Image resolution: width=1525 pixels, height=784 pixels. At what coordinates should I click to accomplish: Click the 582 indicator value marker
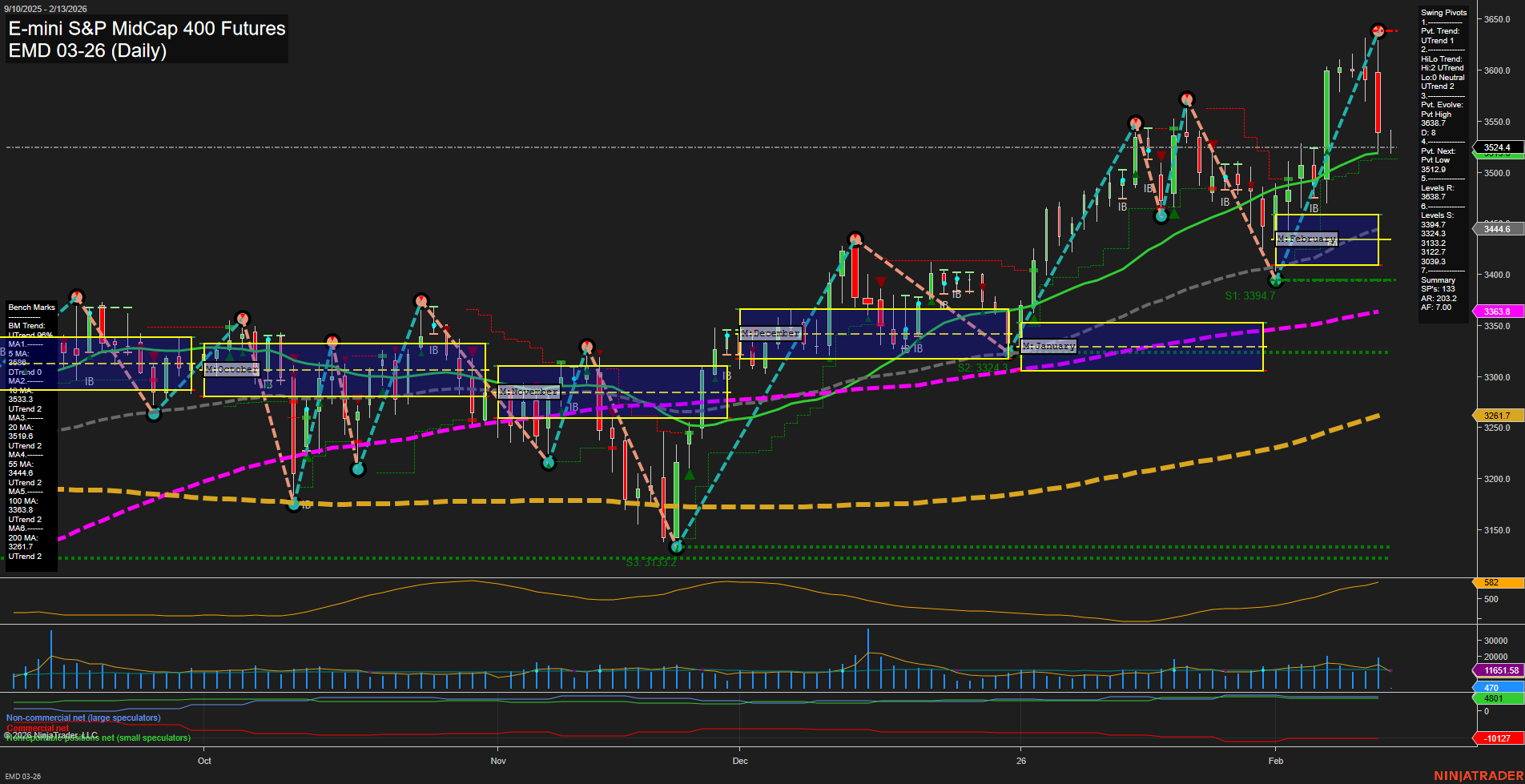coord(1495,582)
